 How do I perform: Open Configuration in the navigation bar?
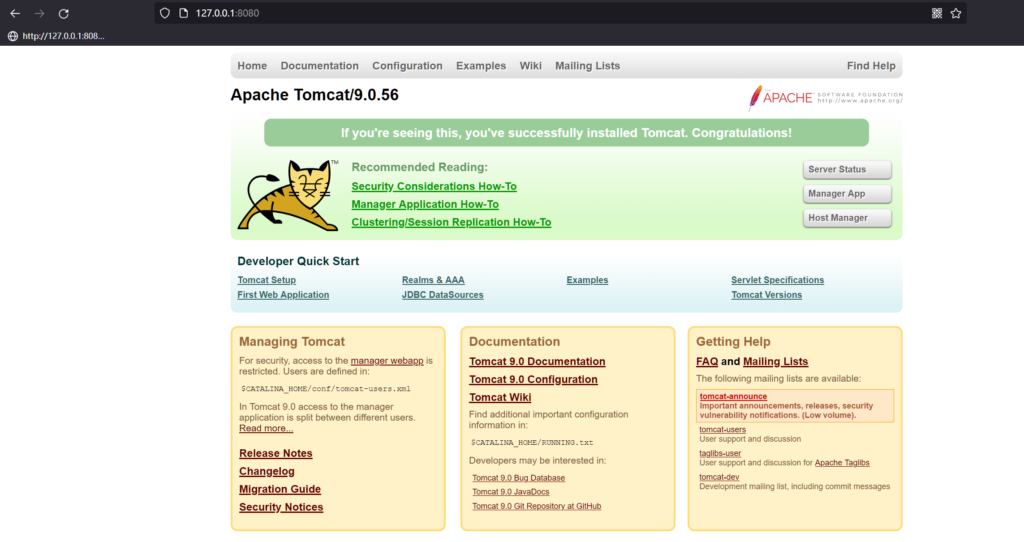pos(407,66)
